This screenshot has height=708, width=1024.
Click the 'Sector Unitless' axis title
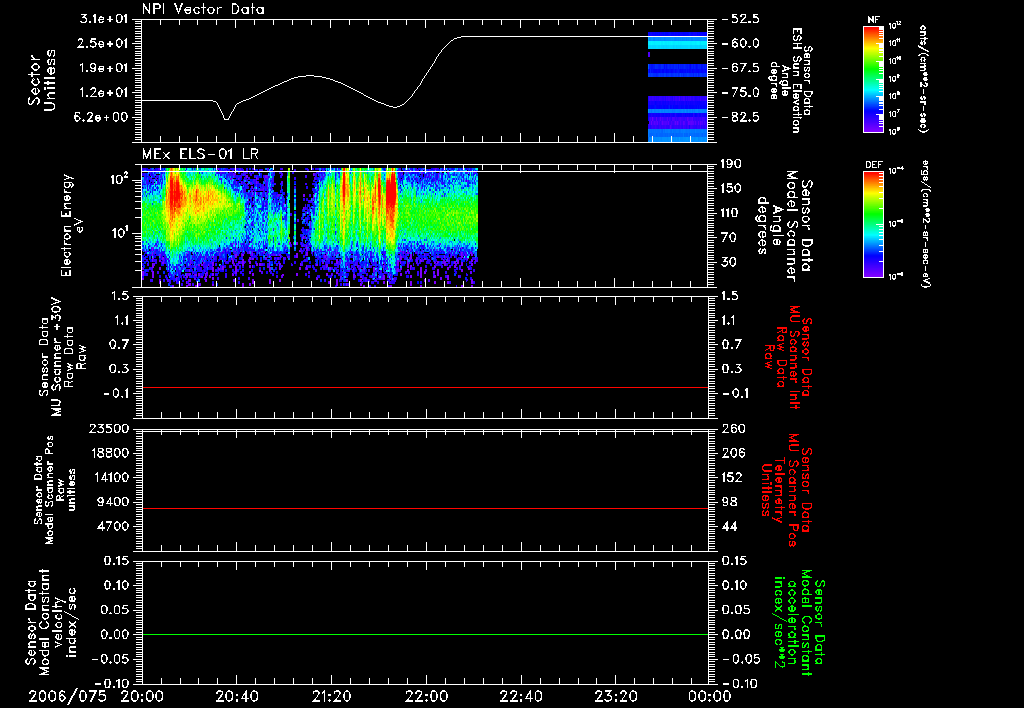coord(41,80)
